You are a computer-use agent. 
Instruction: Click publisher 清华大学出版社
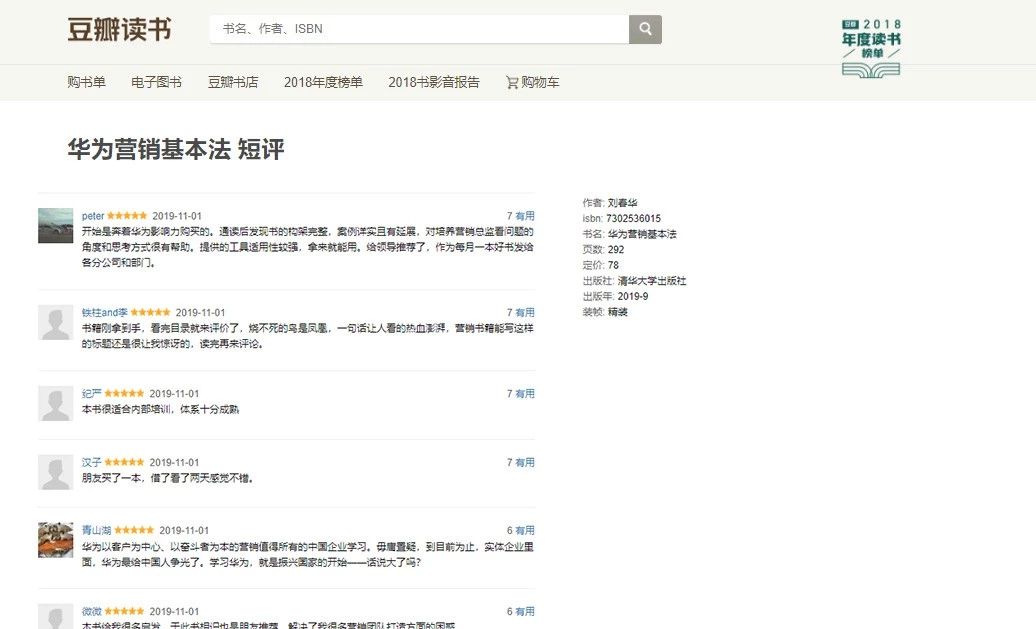[x=651, y=281]
